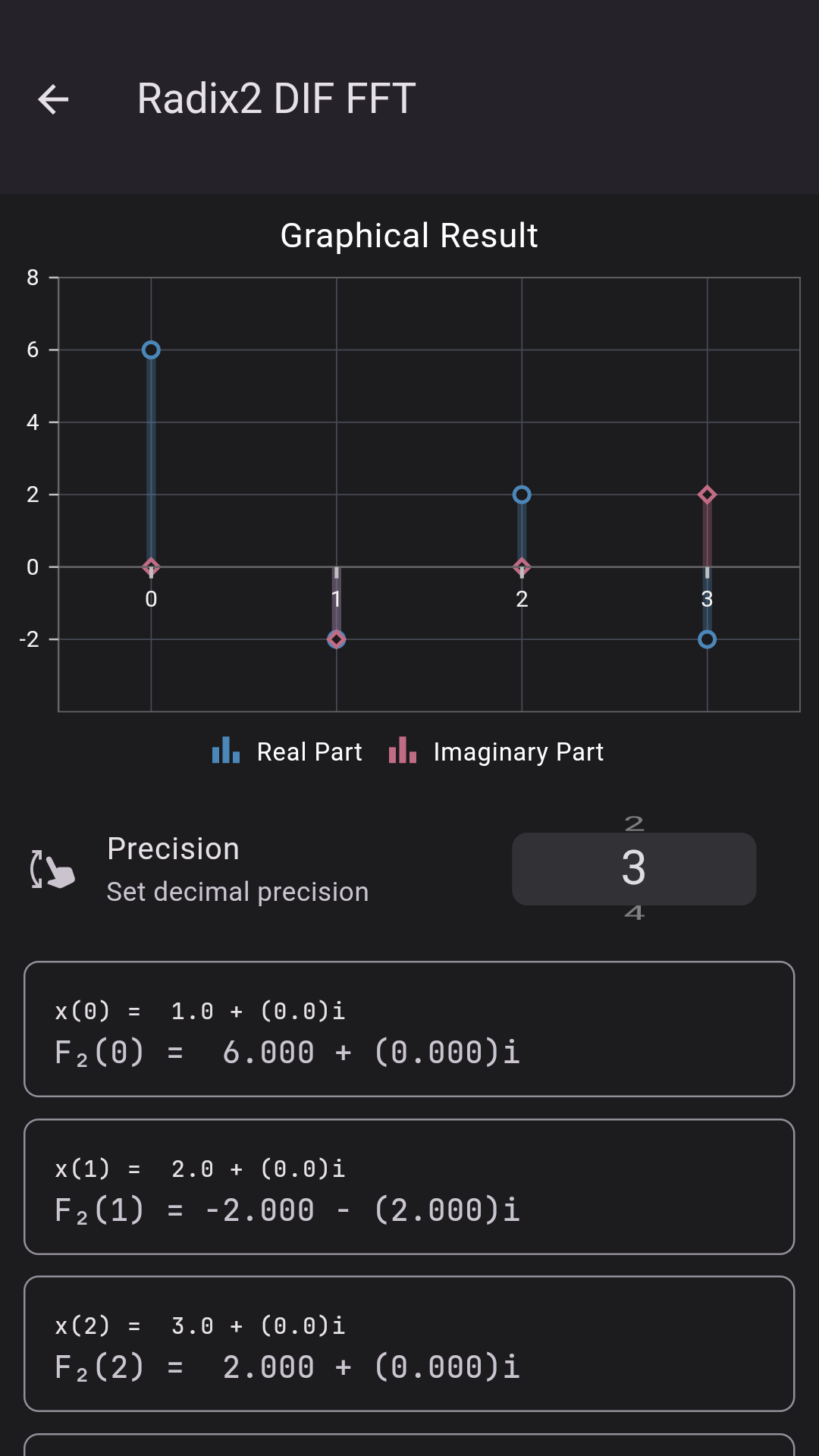Open the F₂(1) result card
This screenshot has height=1456, width=819.
(409, 1187)
